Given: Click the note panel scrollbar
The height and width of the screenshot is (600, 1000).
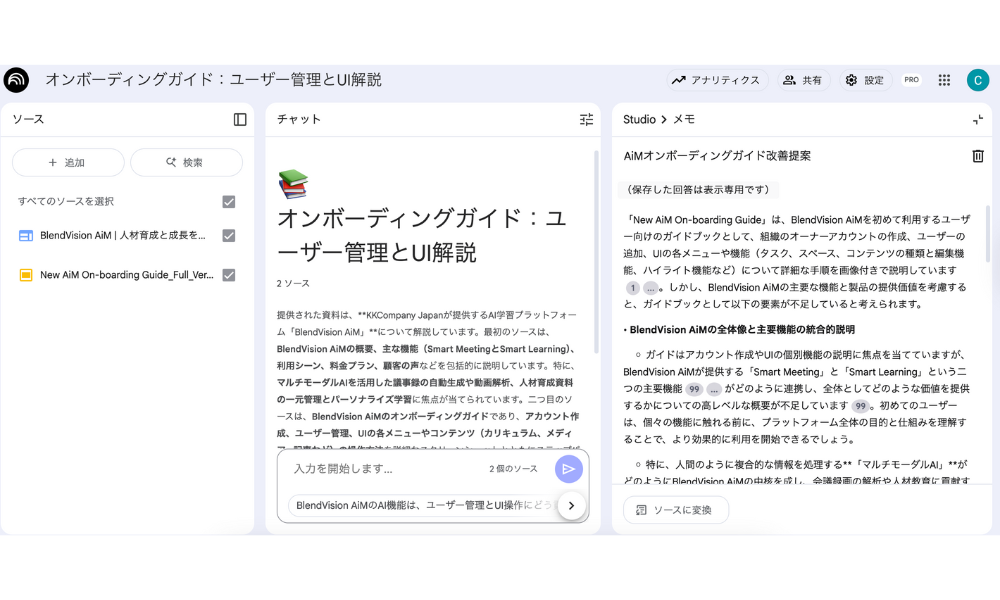Looking at the screenshot, I should pos(988,234).
